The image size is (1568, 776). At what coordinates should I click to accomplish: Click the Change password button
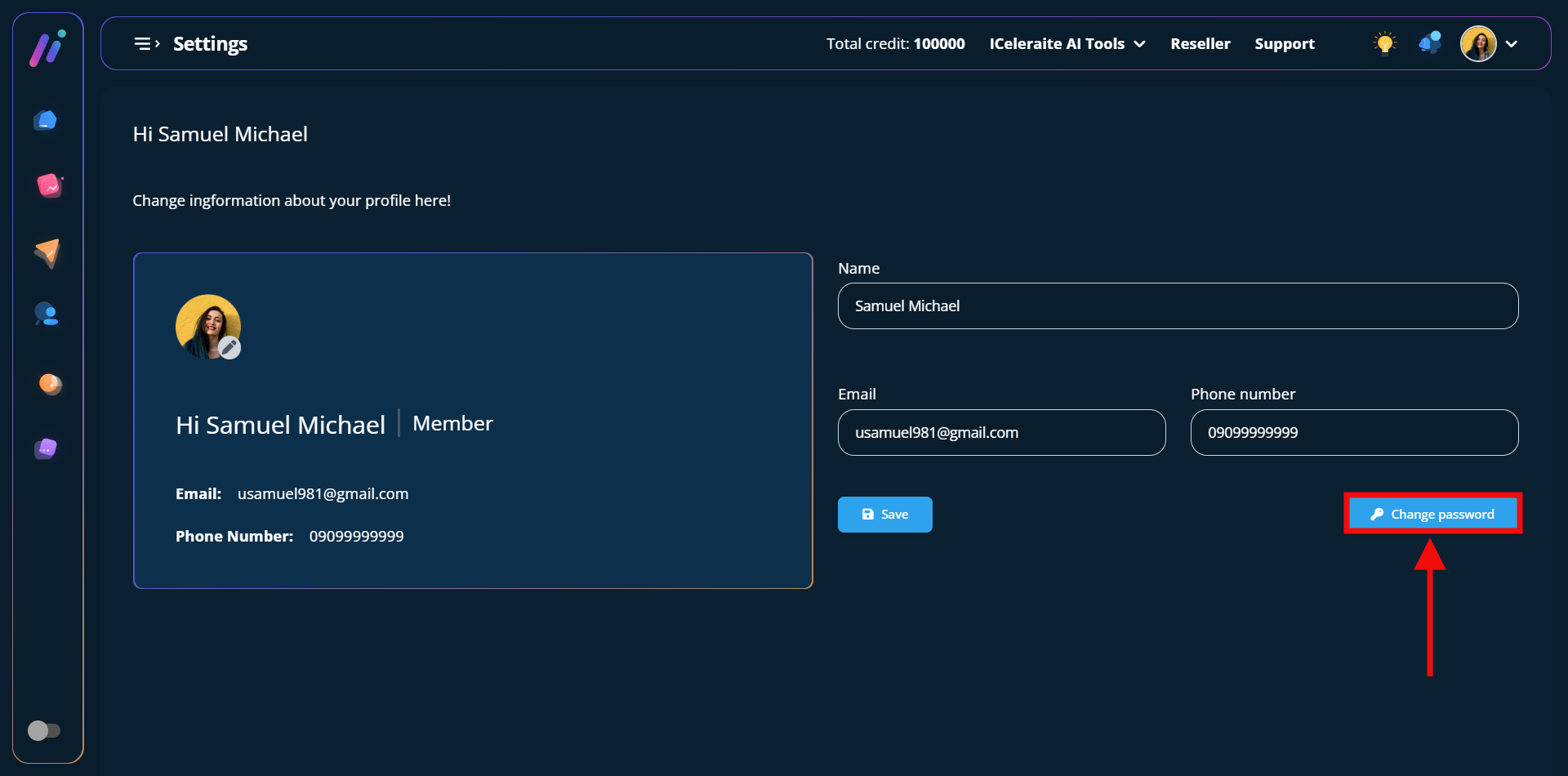(x=1432, y=515)
